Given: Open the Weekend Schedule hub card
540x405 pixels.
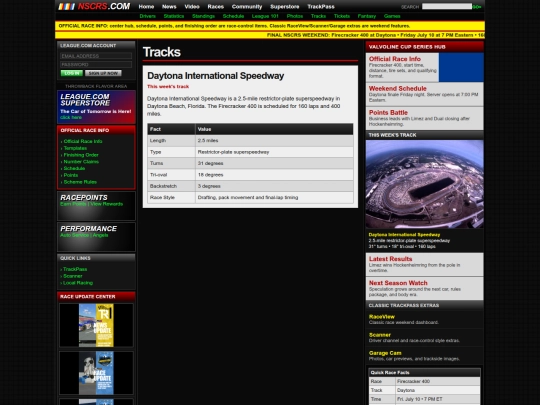Looking at the screenshot, I should [424, 94].
